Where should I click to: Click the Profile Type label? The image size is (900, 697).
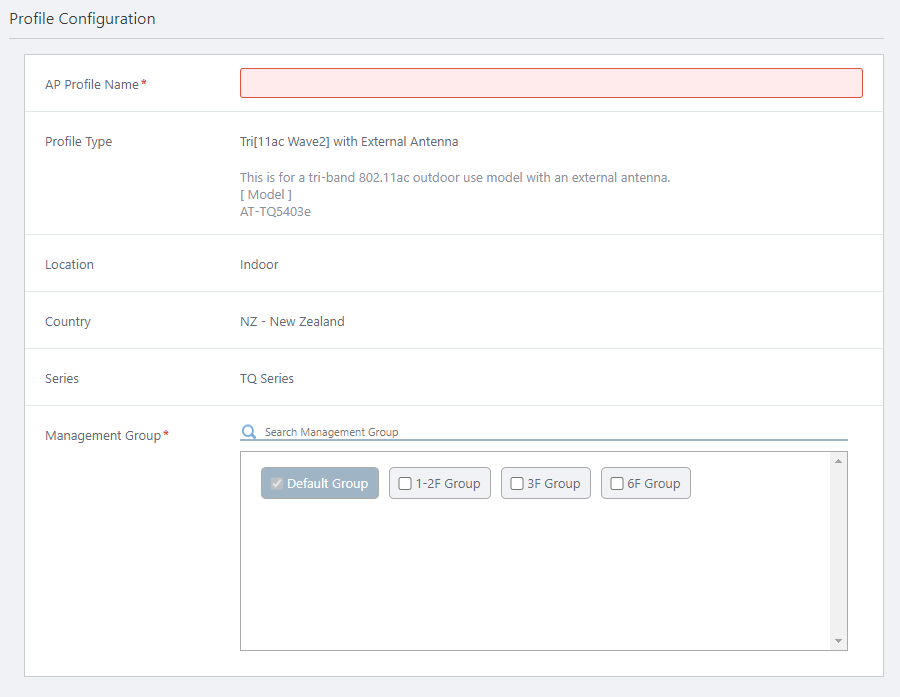coord(78,142)
